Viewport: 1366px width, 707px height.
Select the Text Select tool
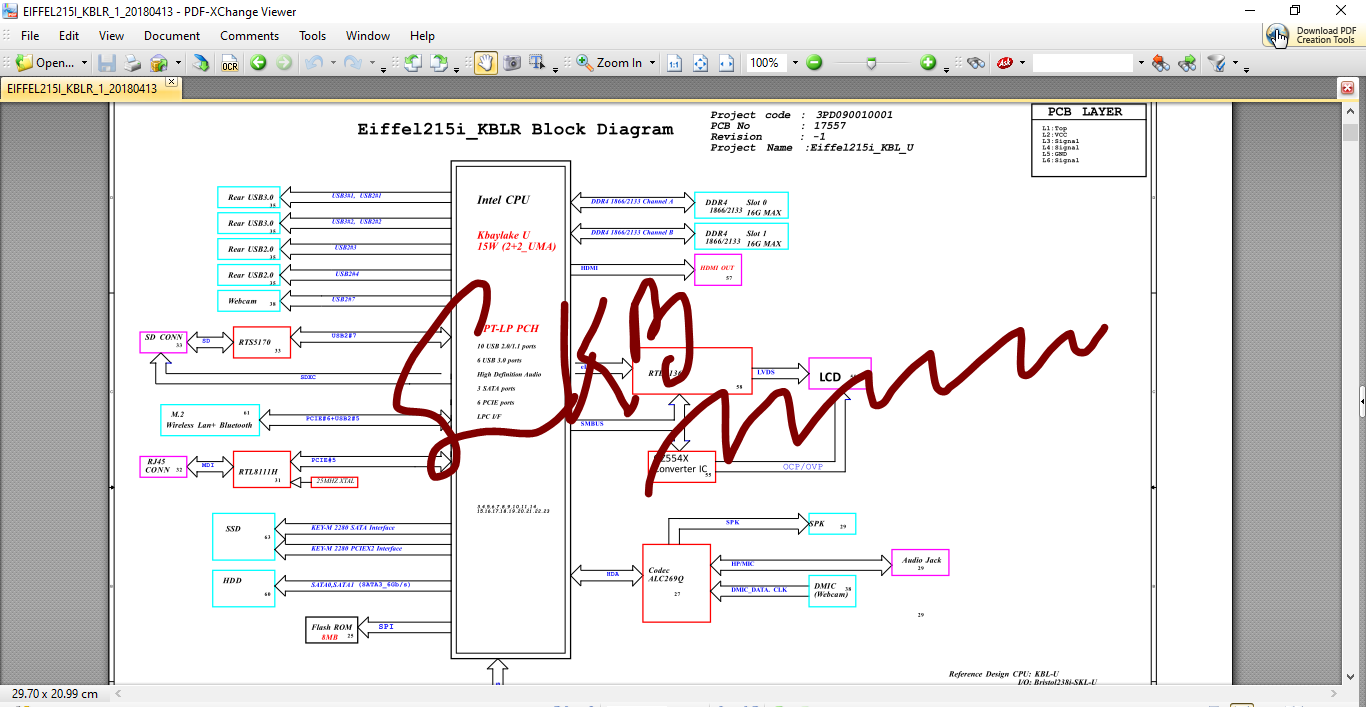tap(537, 63)
